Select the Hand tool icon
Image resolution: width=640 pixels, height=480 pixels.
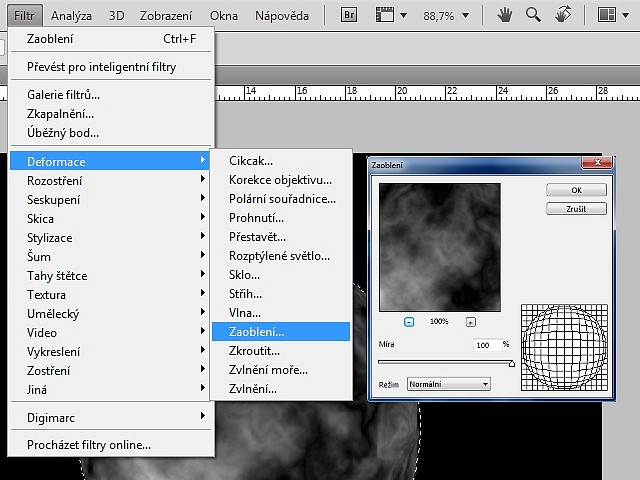pos(505,16)
